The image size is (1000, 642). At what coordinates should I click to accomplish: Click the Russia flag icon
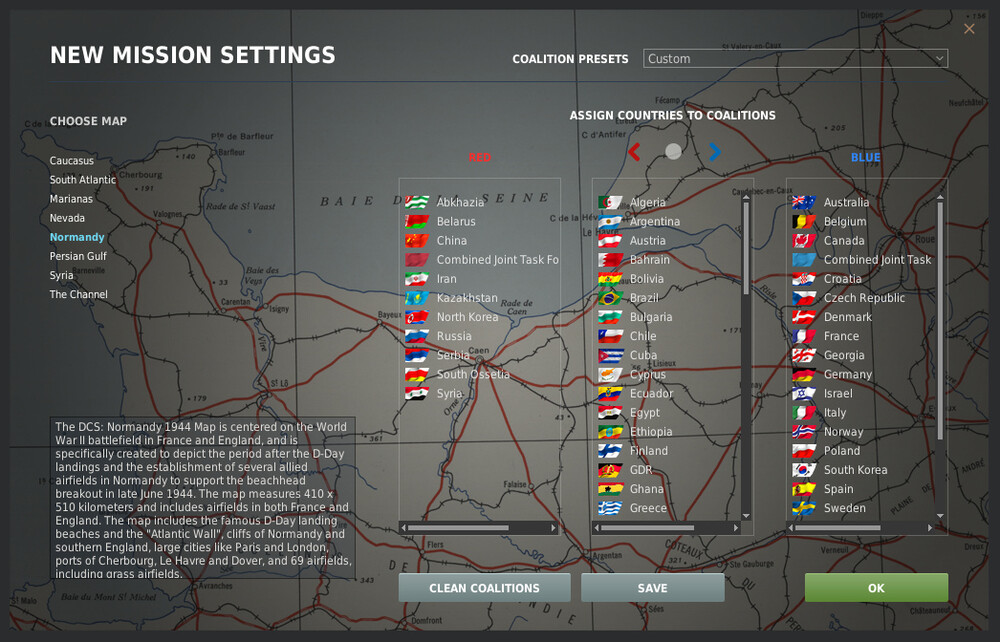click(x=417, y=336)
